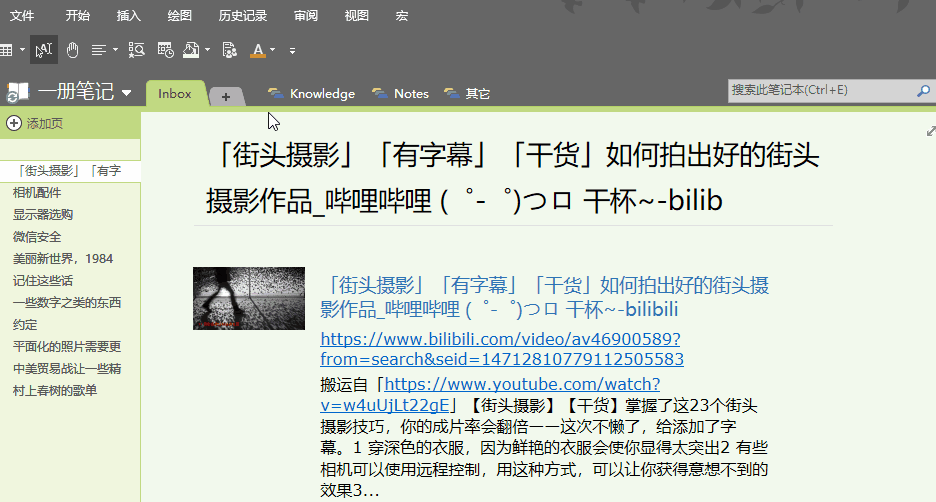Select the 「街头摄影」「有字 page
The height and width of the screenshot is (502, 936).
pyautogui.click(x=70, y=171)
